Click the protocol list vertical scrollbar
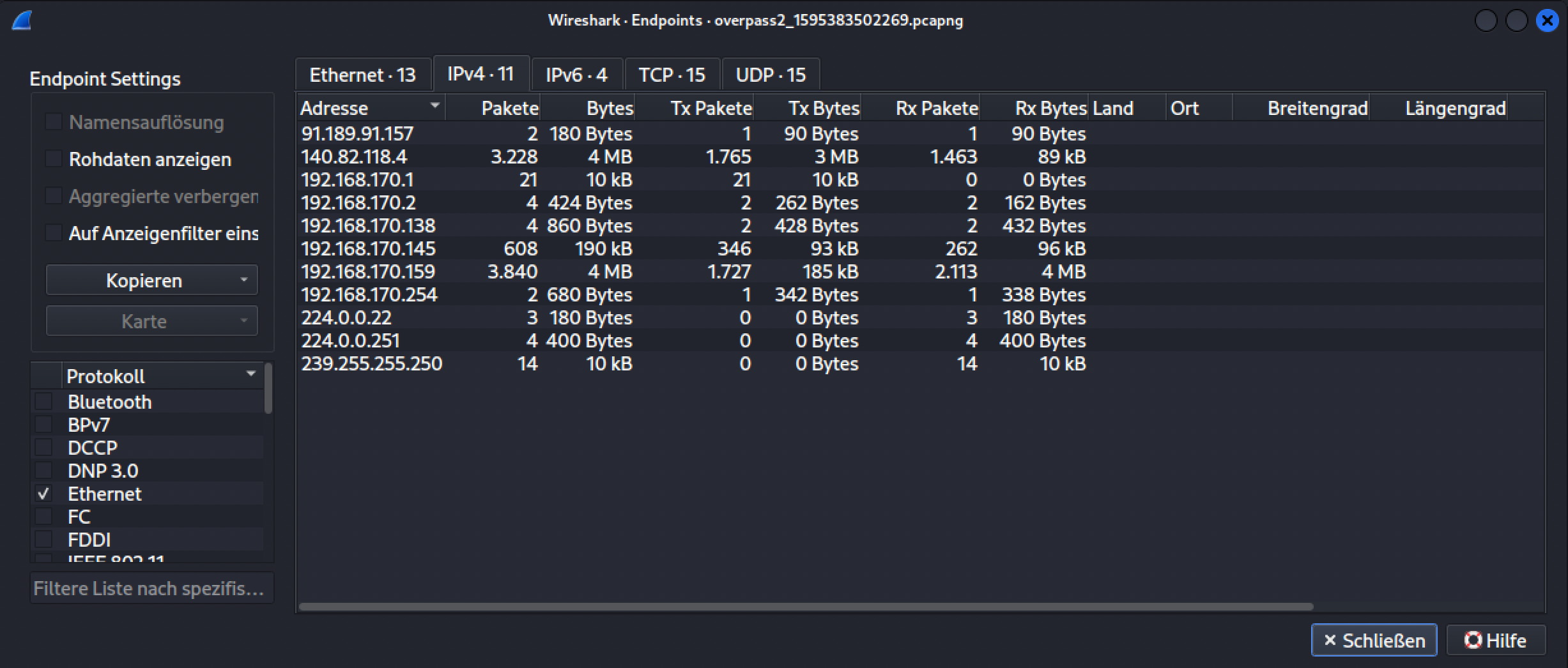Image resolution: width=1568 pixels, height=668 pixels. point(268,388)
